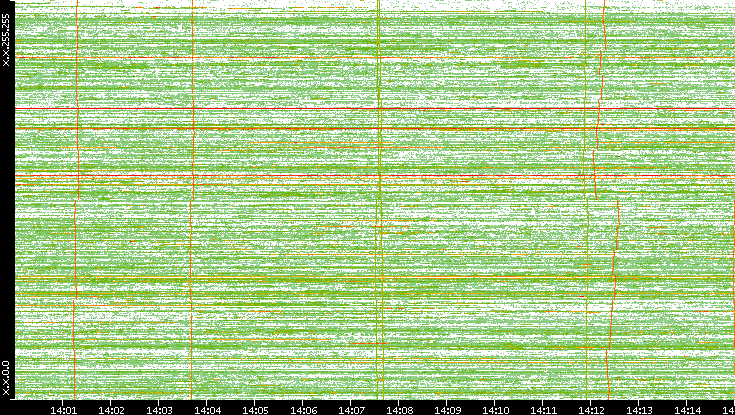Click the 14:01 time axis label

pos(63,410)
